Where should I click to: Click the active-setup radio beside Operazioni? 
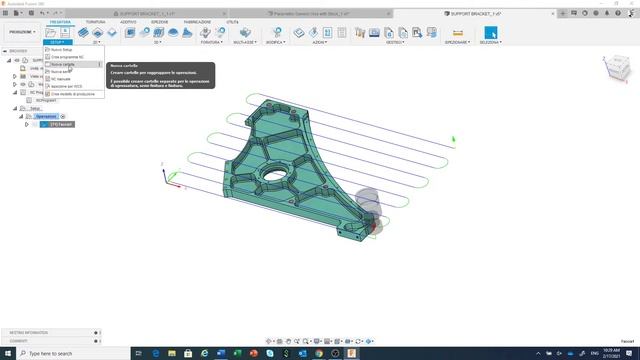[62, 116]
